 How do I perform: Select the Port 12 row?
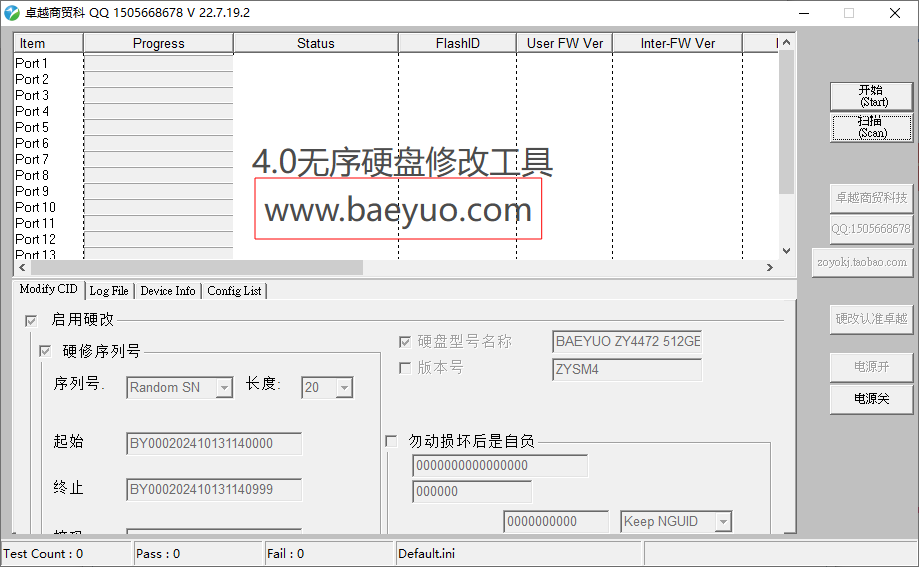click(35, 240)
